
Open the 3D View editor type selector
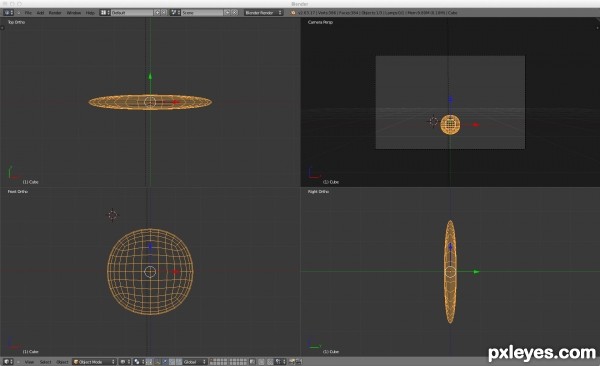8,362
